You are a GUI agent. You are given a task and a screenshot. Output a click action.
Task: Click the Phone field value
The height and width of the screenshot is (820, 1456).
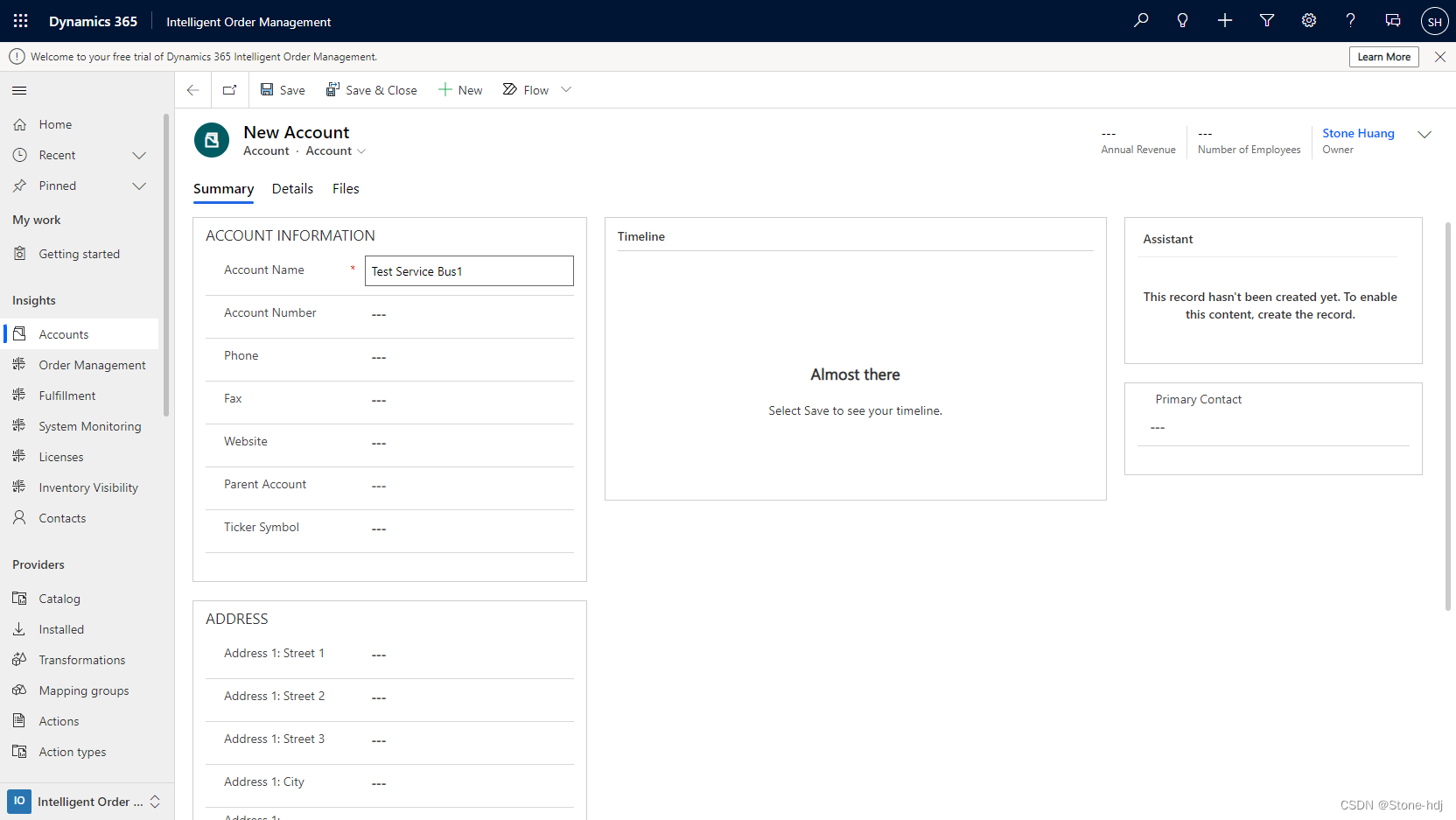[469, 357]
